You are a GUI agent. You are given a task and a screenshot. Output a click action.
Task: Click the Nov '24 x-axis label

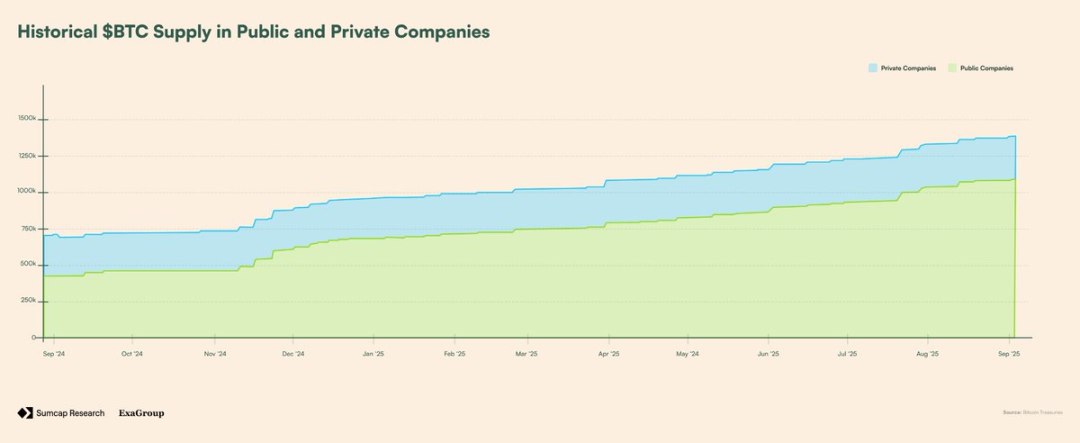click(x=215, y=354)
